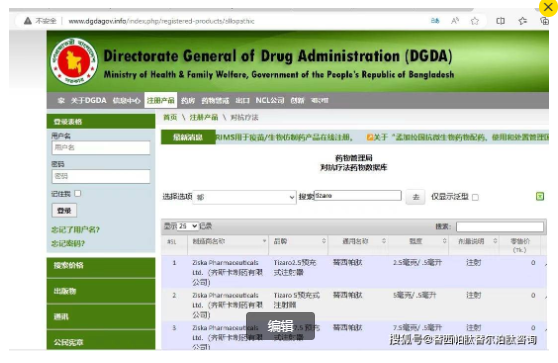The height and width of the screenshot is (363, 558).
Task: Open the records-per-page 25 dropdown
Action: tap(188, 226)
